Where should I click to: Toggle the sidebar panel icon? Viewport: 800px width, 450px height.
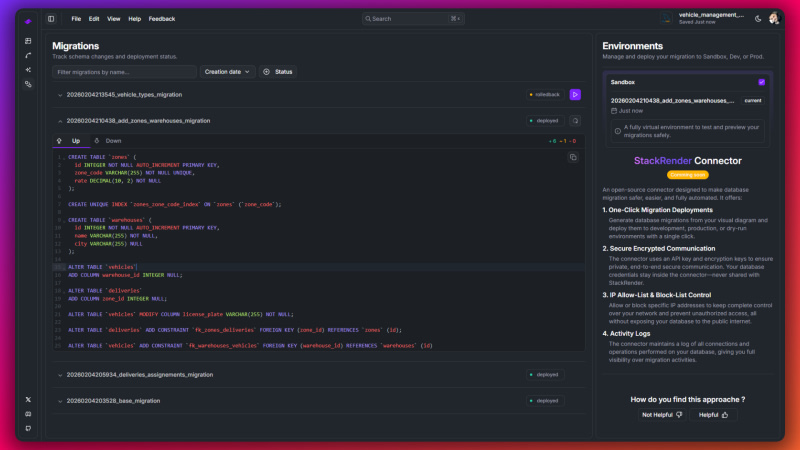(51, 18)
